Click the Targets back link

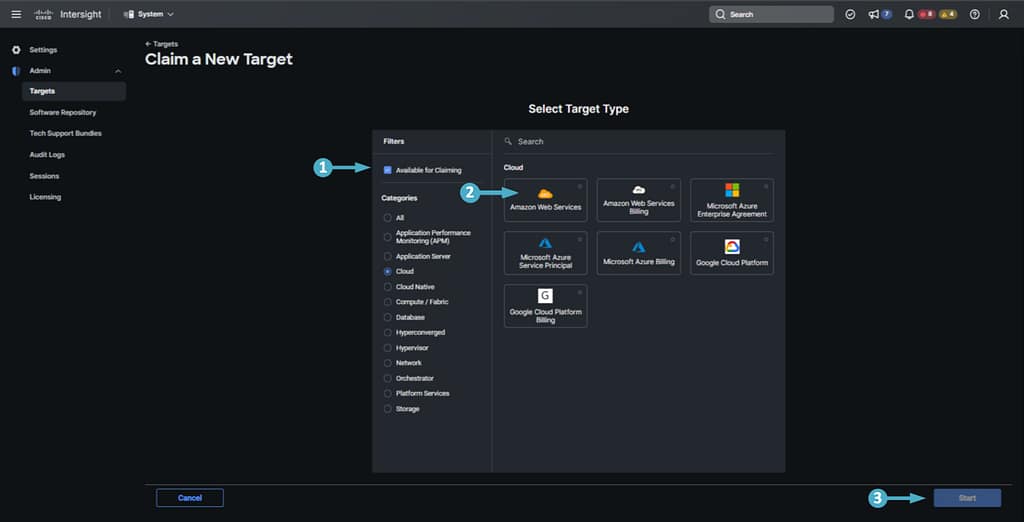[162, 44]
